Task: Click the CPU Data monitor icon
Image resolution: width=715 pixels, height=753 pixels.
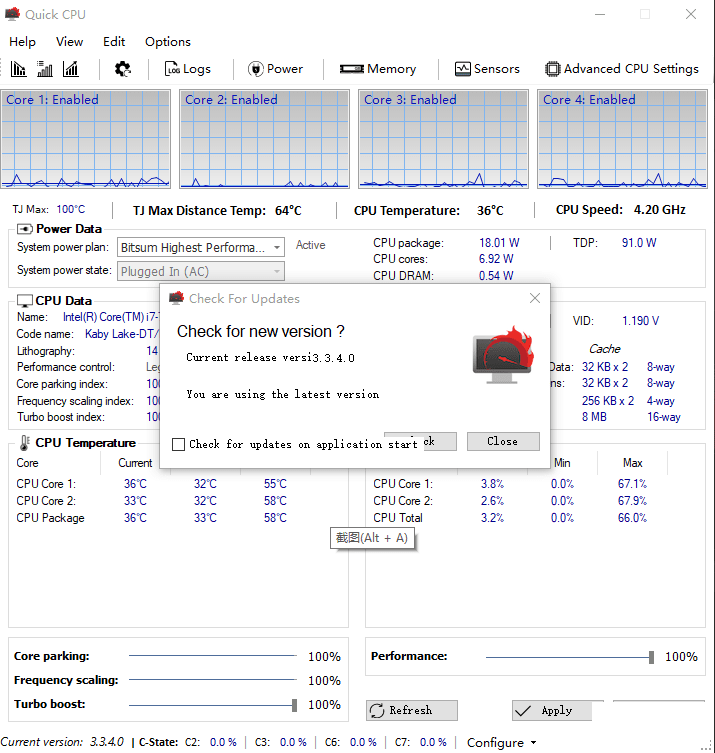Action: (x=25, y=301)
